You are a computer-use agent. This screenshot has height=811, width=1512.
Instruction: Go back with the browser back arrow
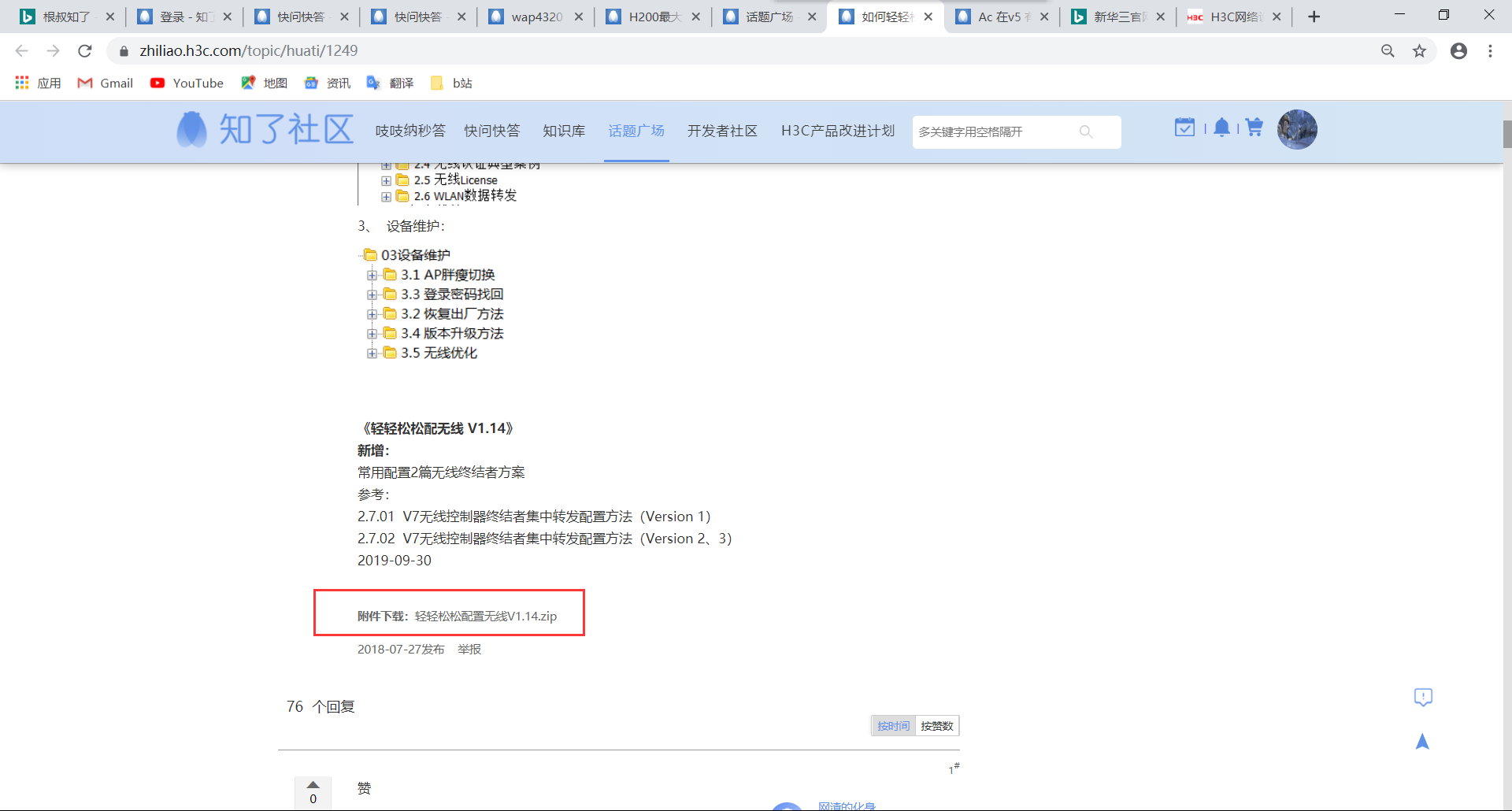(x=22, y=51)
